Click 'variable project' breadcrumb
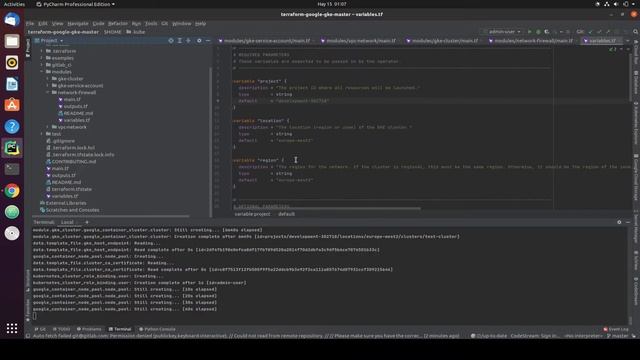The width and height of the screenshot is (640, 360). click(252, 214)
